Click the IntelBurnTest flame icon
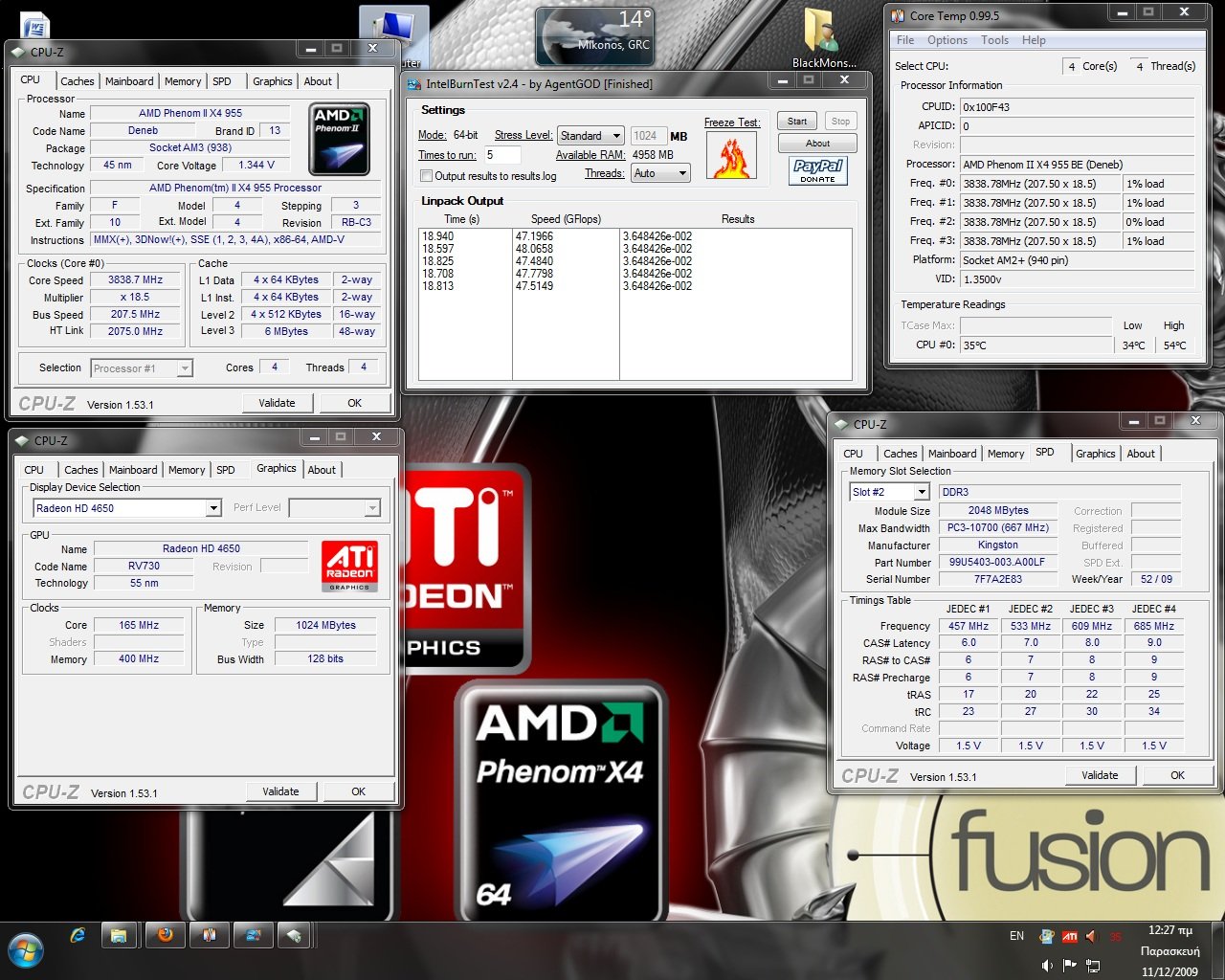This screenshot has height=980, width=1225. pos(731,155)
